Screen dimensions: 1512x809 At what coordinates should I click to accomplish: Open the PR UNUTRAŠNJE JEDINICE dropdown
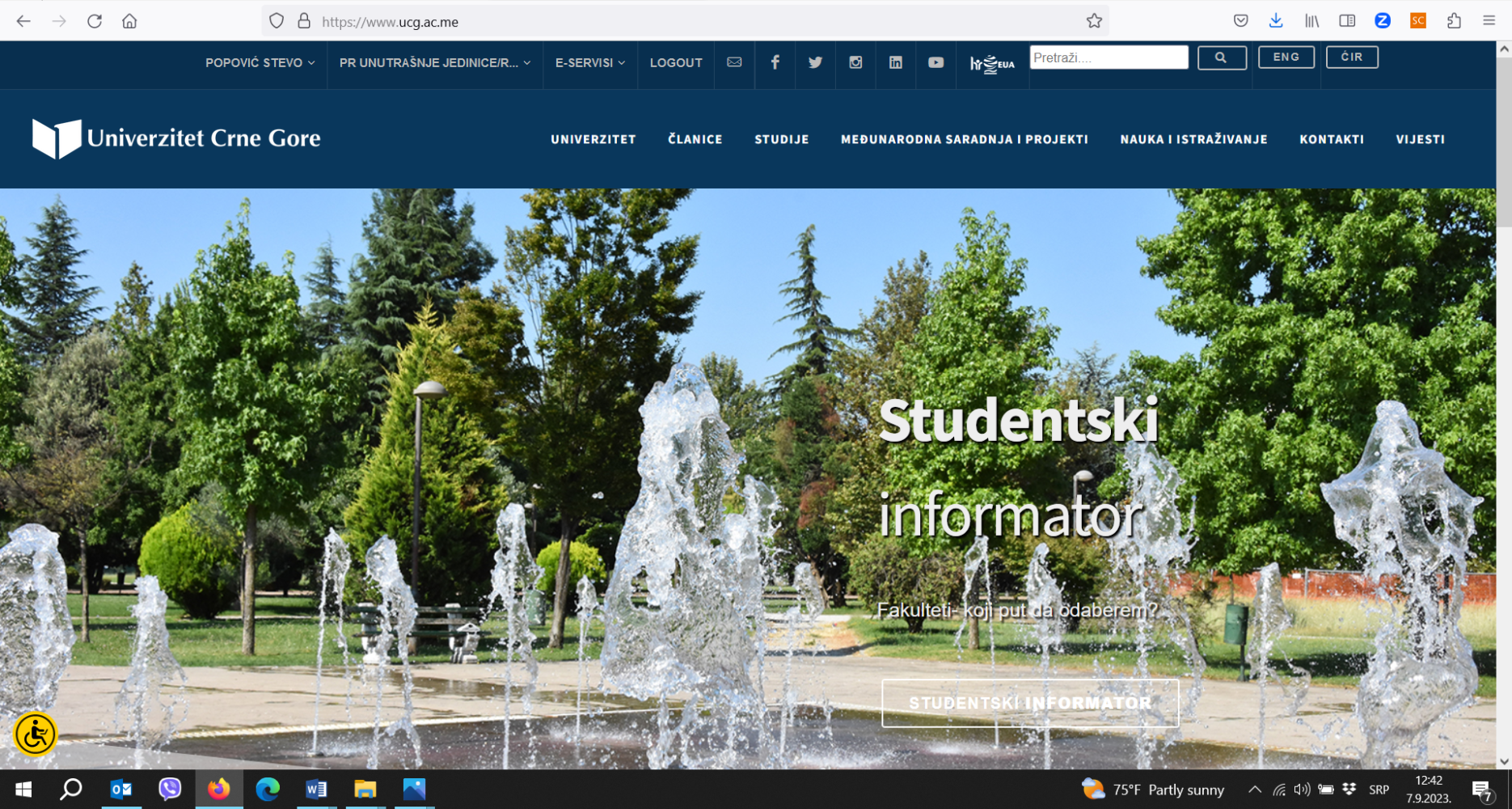(434, 62)
